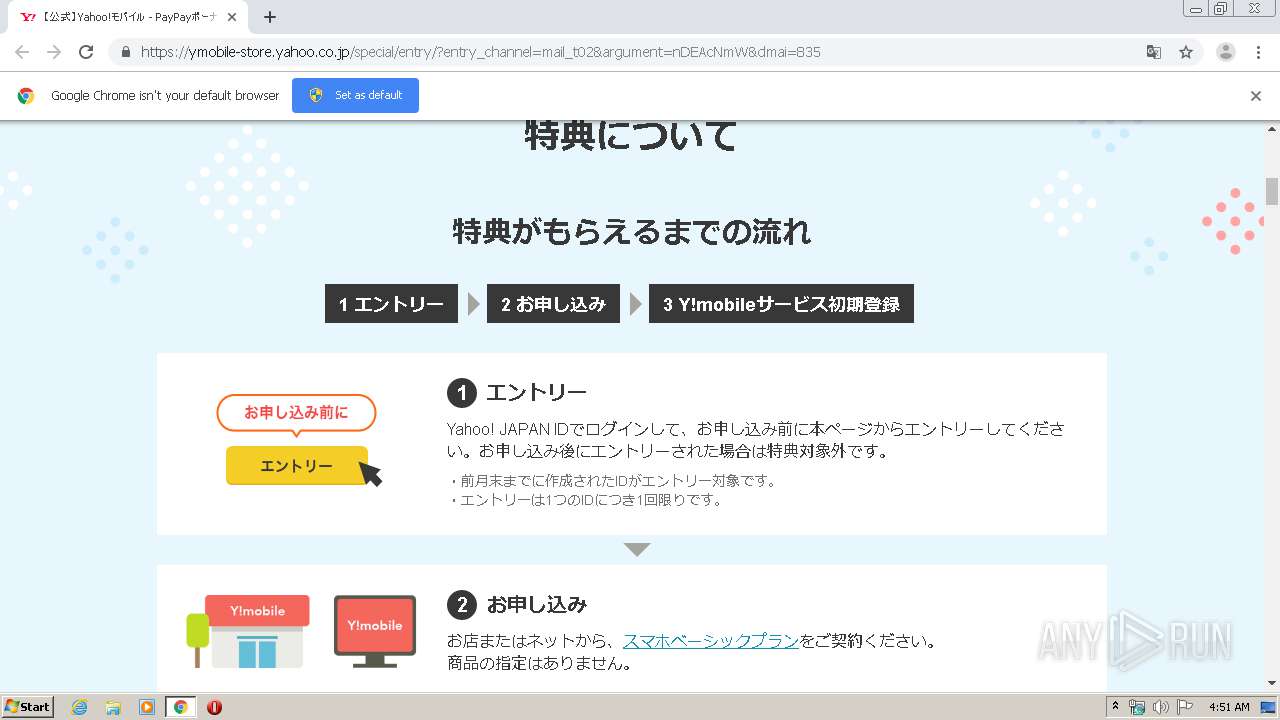Reload the page with the refresh icon

(86, 52)
